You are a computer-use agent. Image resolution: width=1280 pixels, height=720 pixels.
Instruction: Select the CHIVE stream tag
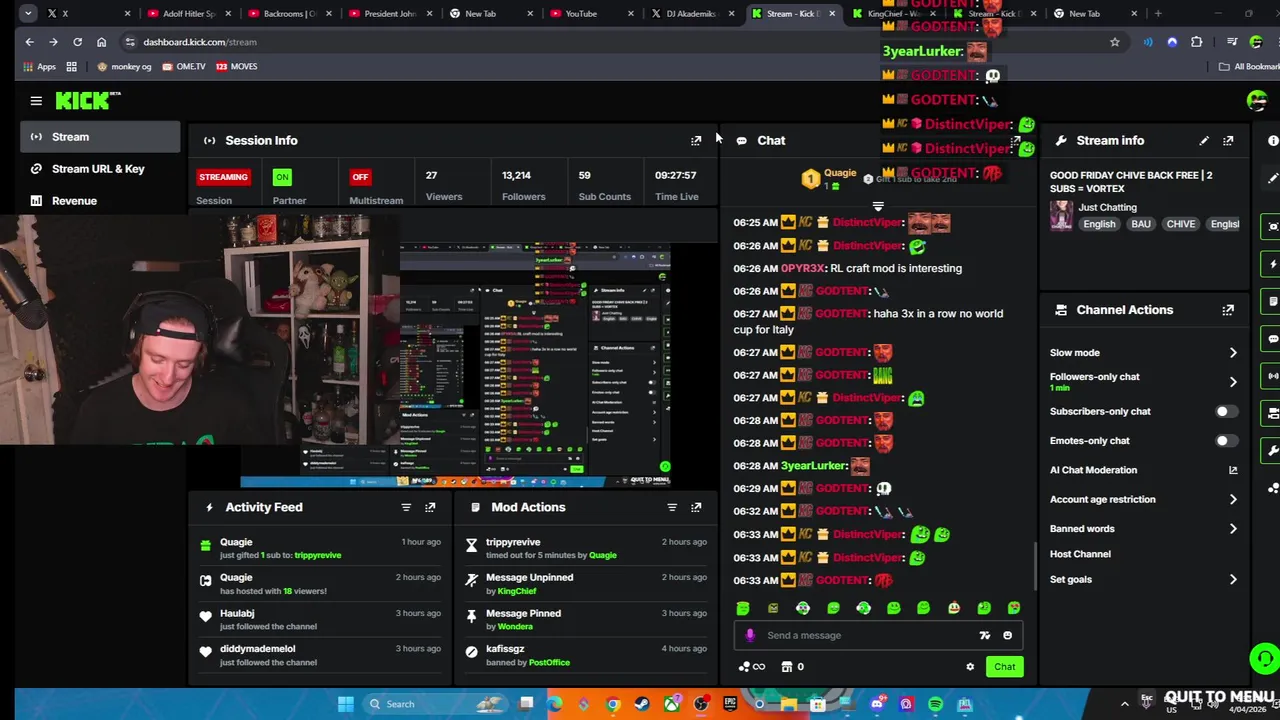[x=1180, y=224]
